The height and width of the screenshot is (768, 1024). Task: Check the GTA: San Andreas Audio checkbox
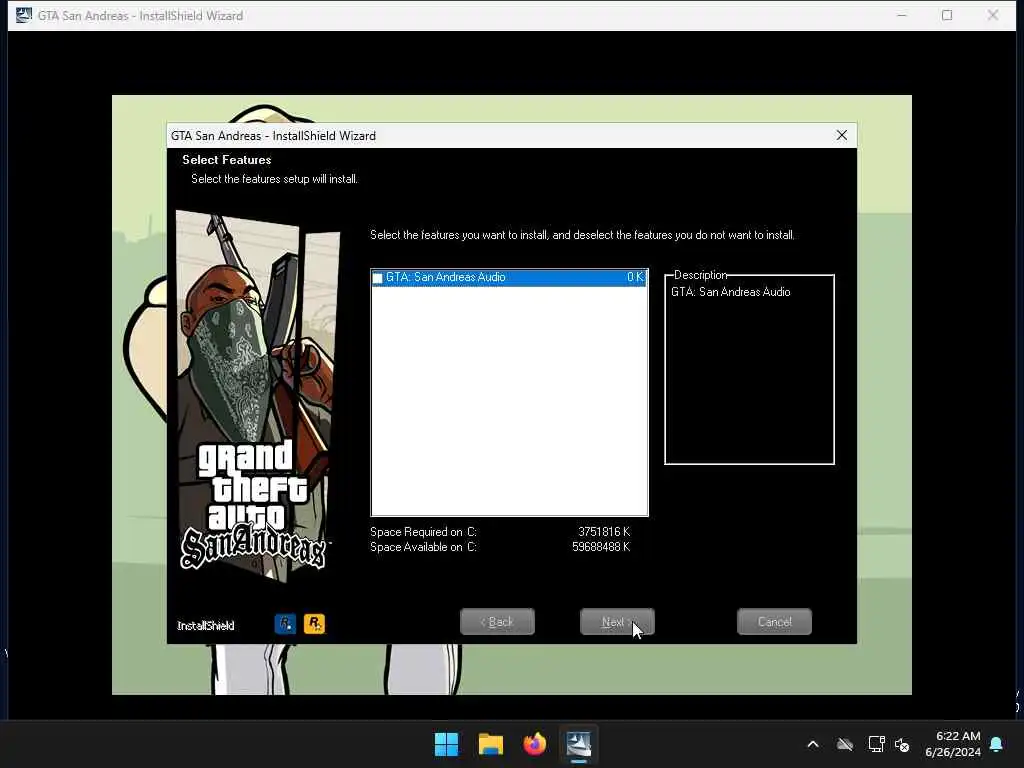pyautogui.click(x=377, y=278)
